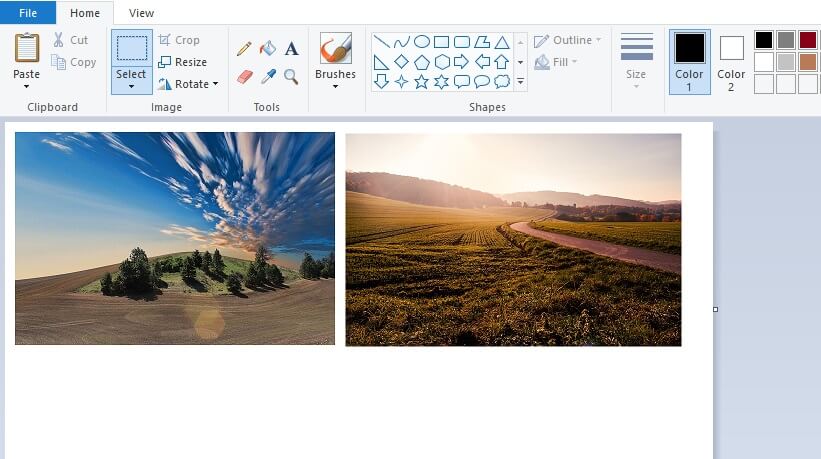Choose the Cloud callout shape
The width and height of the screenshot is (821, 459).
[502, 82]
